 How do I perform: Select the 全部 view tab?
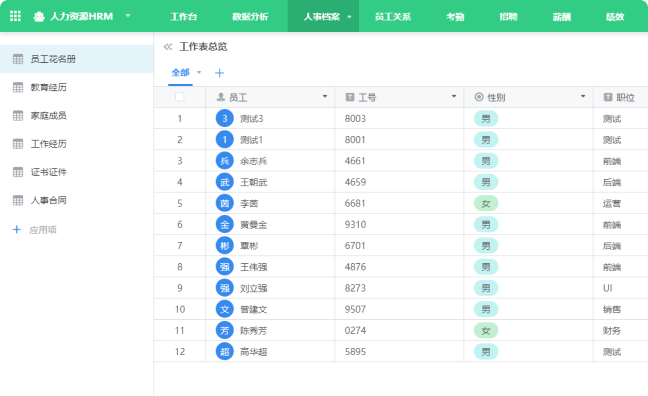tap(180, 73)
